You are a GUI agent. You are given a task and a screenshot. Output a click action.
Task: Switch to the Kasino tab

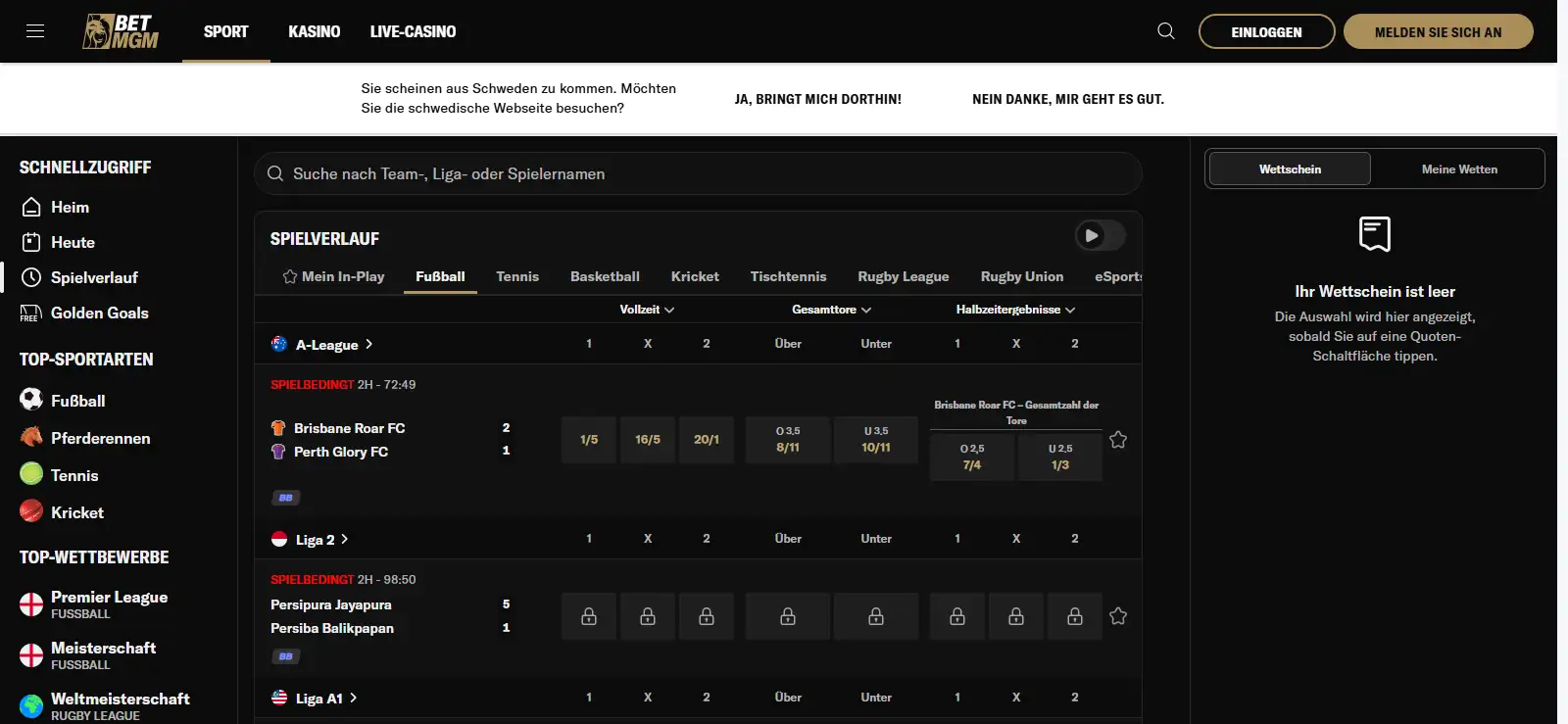[x=315, y=31]
